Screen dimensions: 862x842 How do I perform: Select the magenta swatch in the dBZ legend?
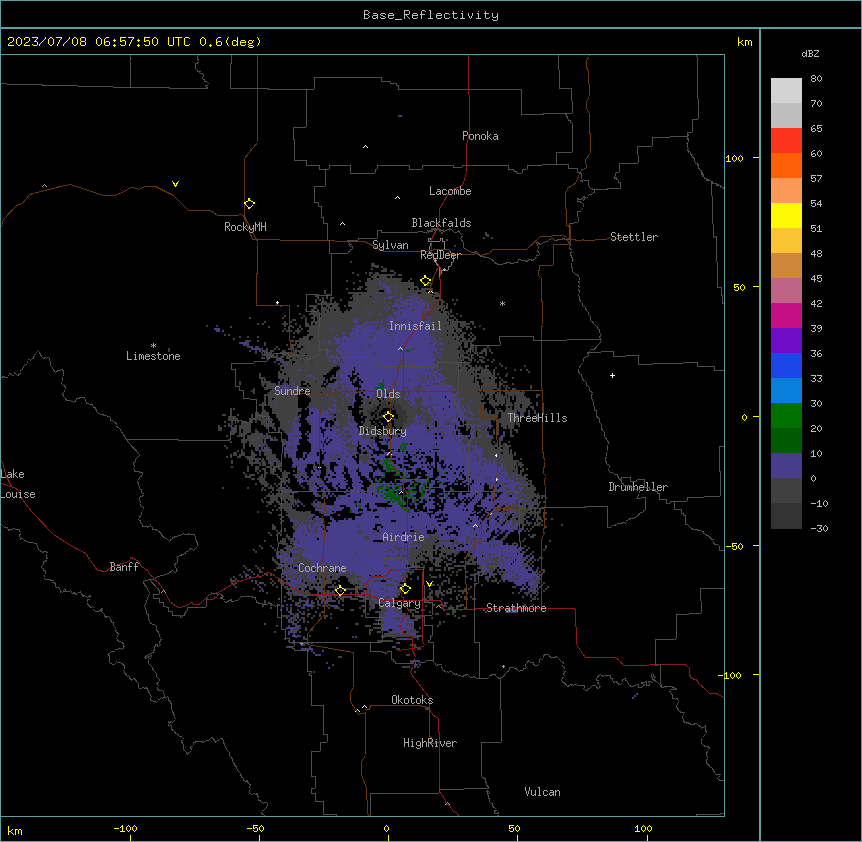(x=786, y=315)
